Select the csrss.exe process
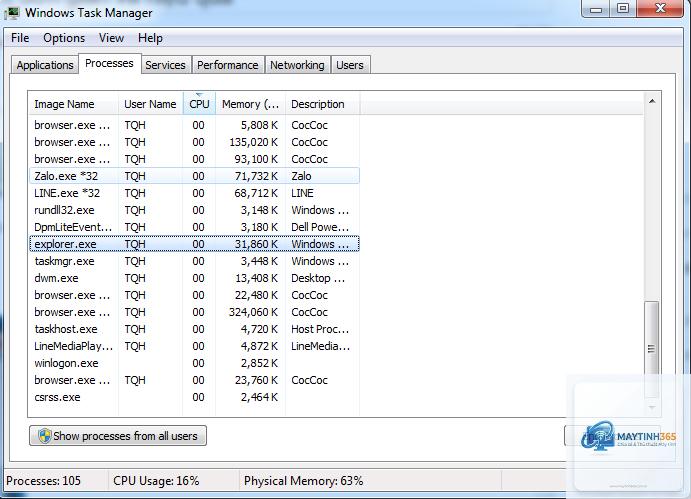The height and width of the screenshot is (499, 691). click(194, 397)
